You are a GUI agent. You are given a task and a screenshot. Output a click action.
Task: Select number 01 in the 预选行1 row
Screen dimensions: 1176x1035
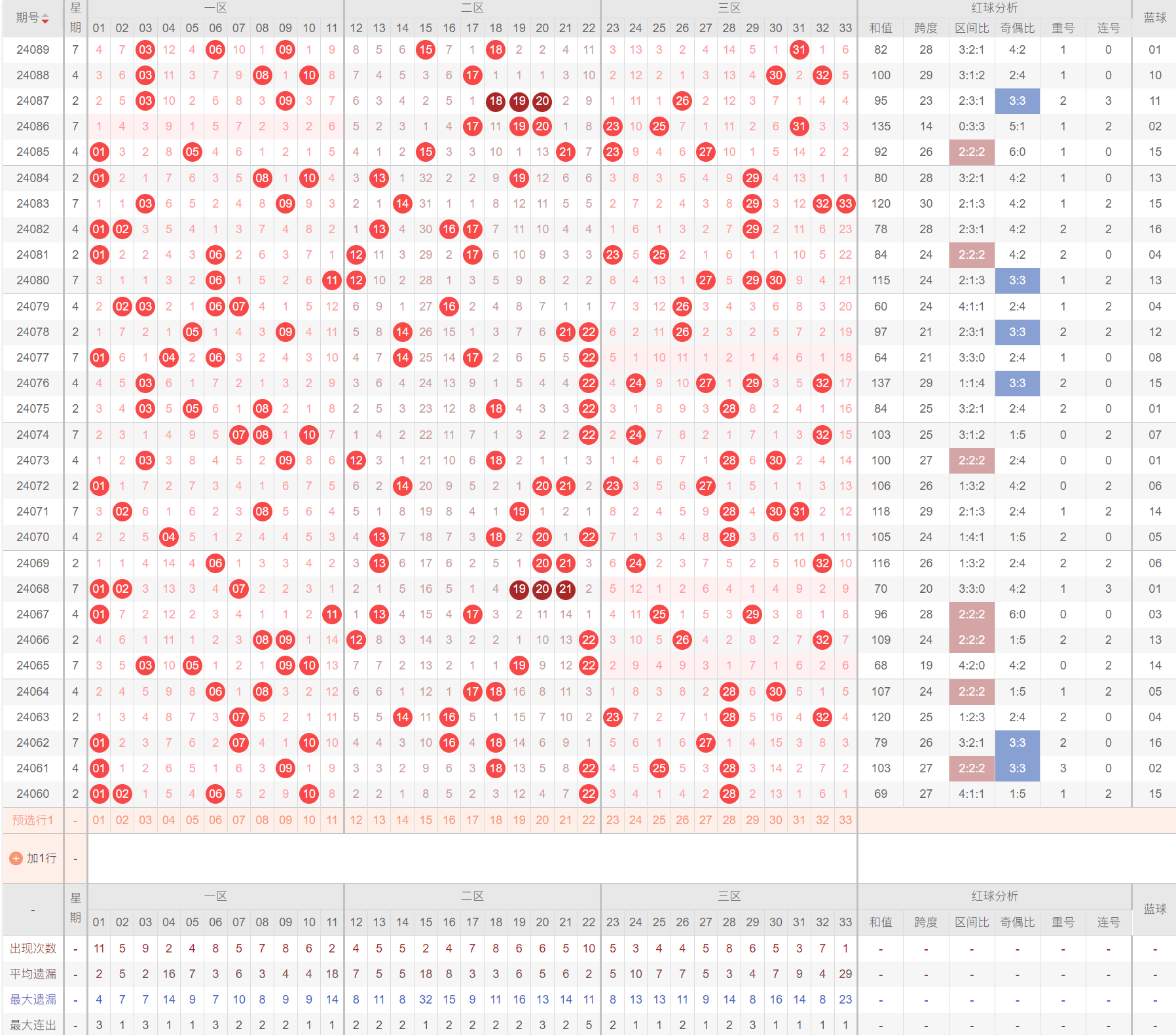click(x=99, y=820)
